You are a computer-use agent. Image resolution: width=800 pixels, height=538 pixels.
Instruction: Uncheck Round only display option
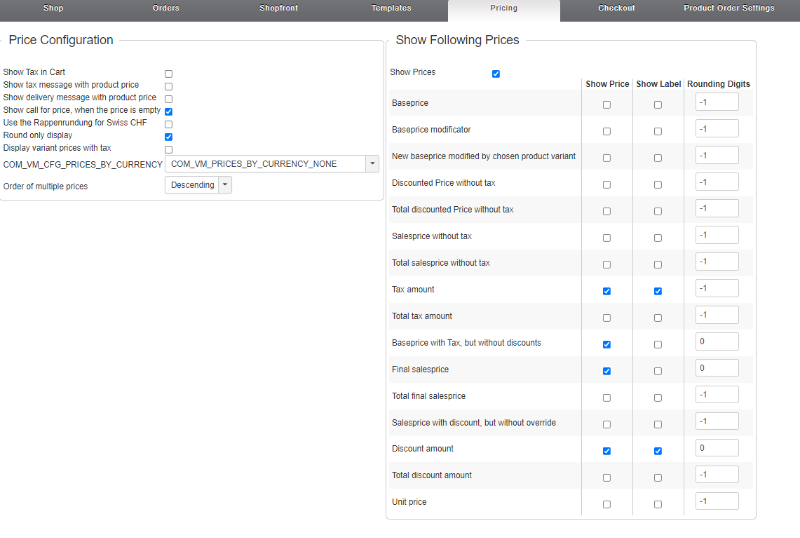pos(169,137)
